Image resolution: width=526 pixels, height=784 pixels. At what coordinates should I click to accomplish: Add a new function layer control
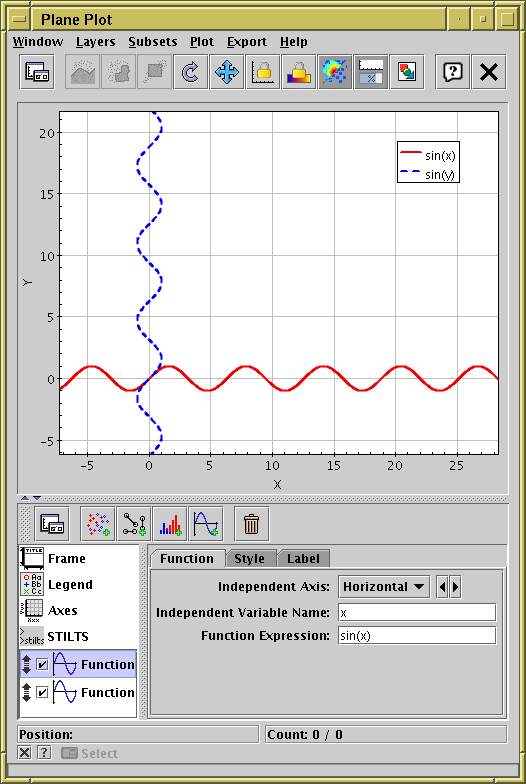[206, 524]
